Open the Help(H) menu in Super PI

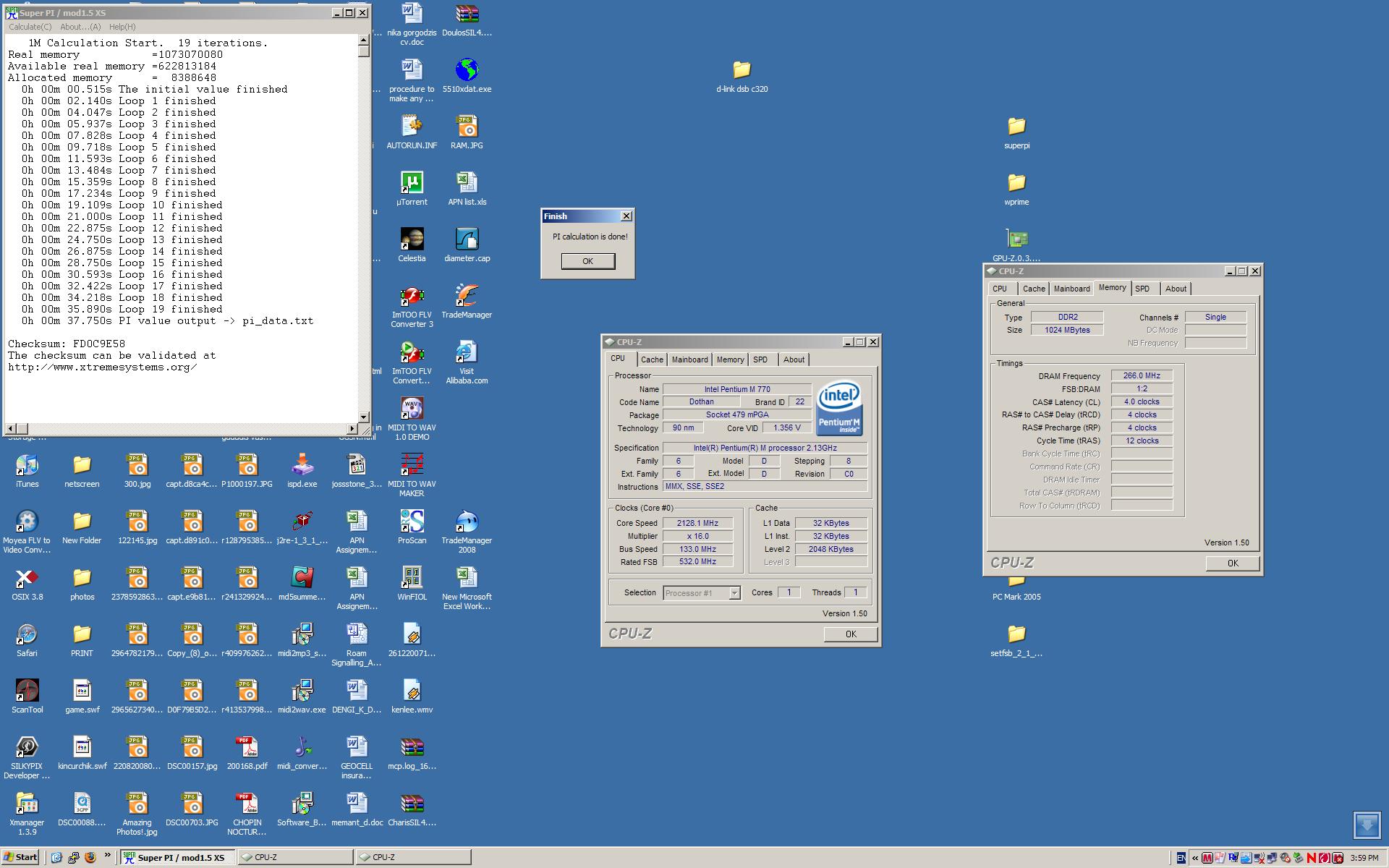122,27
